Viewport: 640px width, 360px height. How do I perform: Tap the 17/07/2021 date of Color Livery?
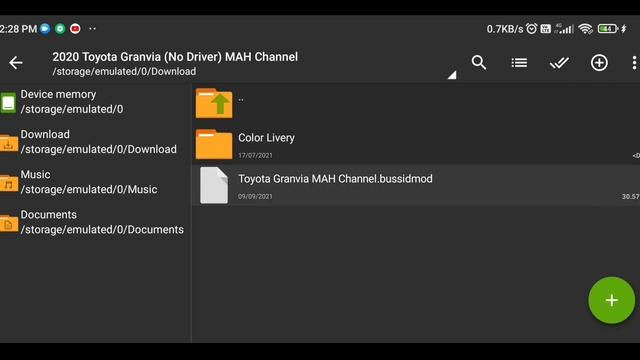tap(255, 156)
